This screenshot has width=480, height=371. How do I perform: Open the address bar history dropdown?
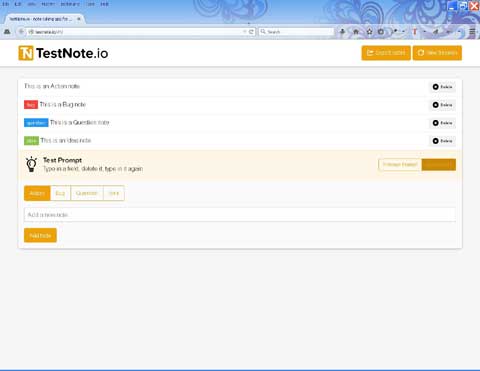point(245,32)
